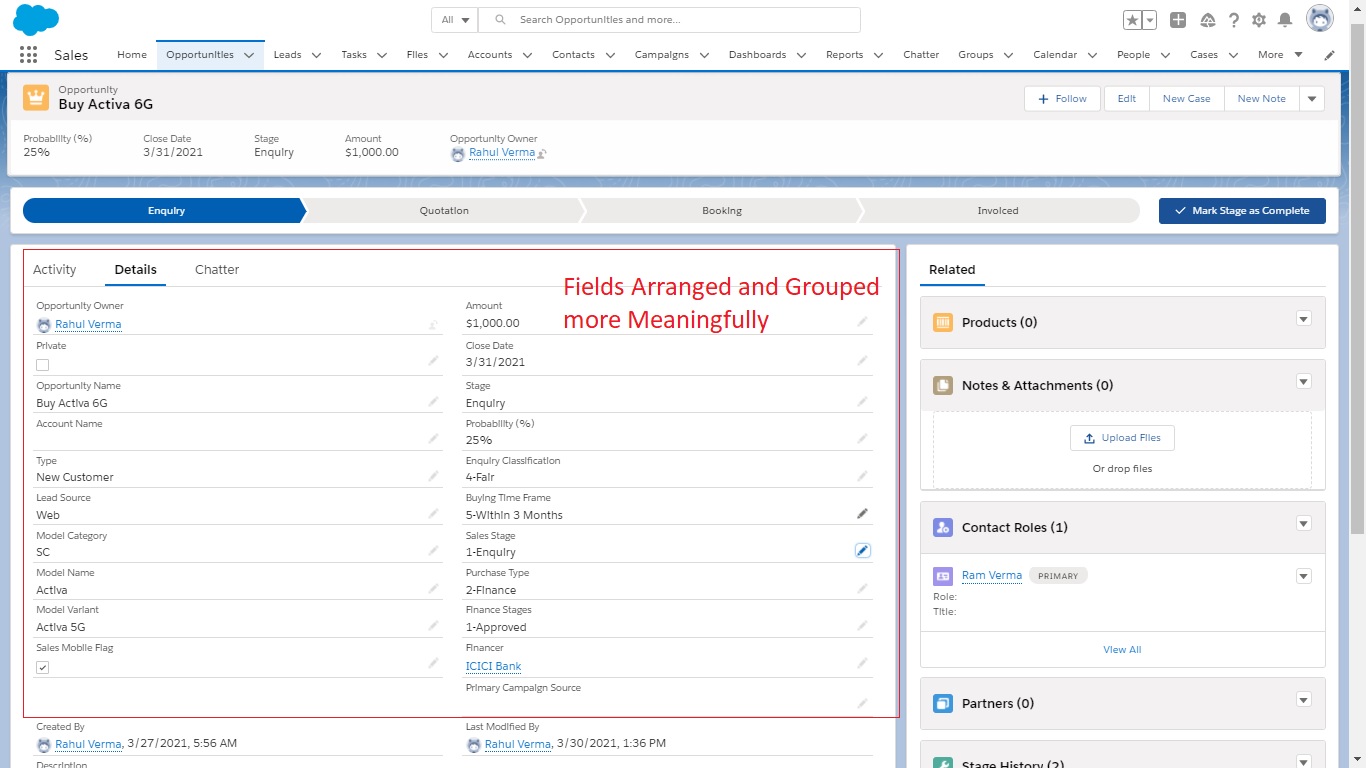Open the More navigation dropdown
Screen dimensions: 1370x768
[1280, 55]
